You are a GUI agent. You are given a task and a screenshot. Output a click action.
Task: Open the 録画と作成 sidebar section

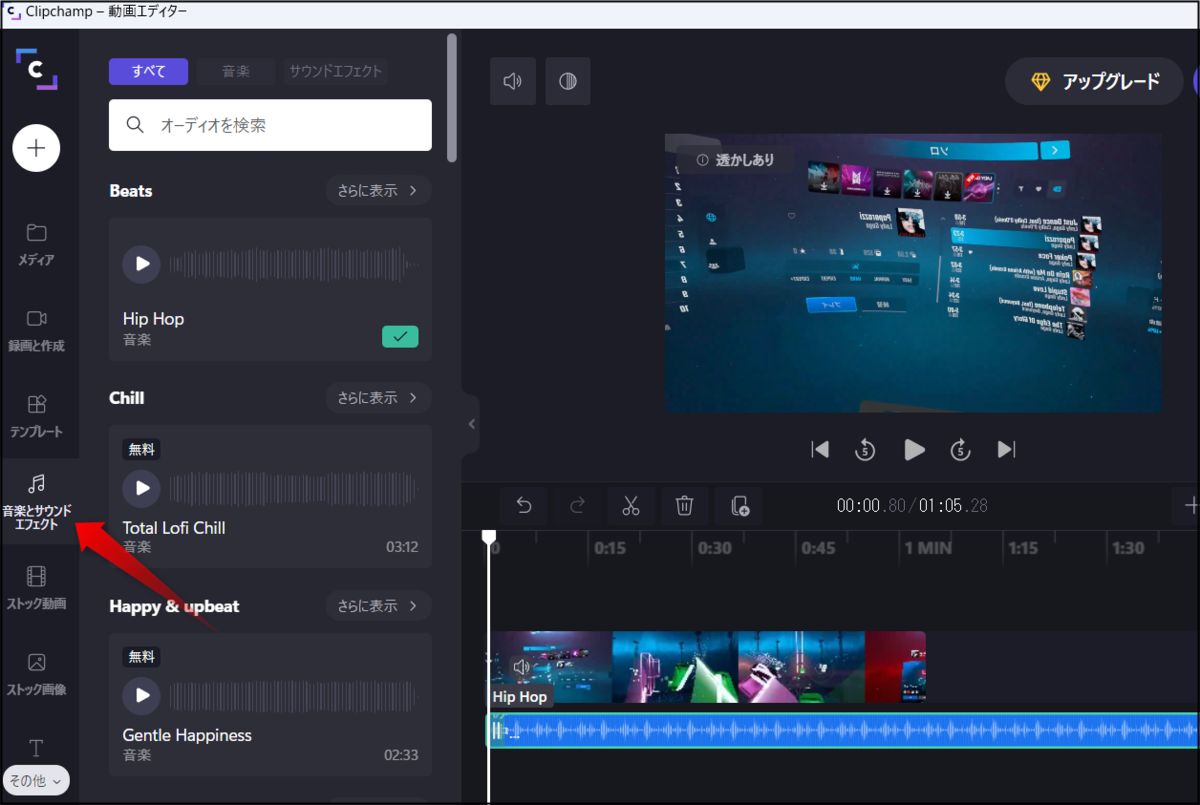36,331
